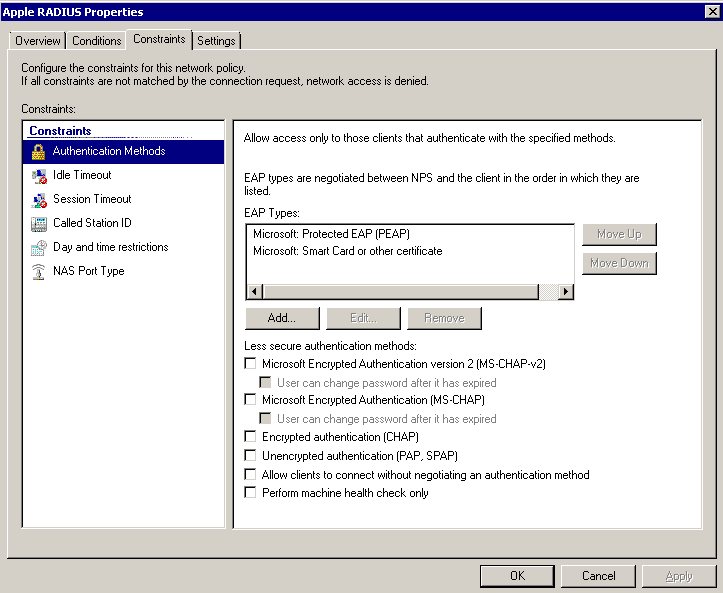This screenshot has height=593, width=723.
Task: Click the Called Station ID icon
Action: coord(39,224)
